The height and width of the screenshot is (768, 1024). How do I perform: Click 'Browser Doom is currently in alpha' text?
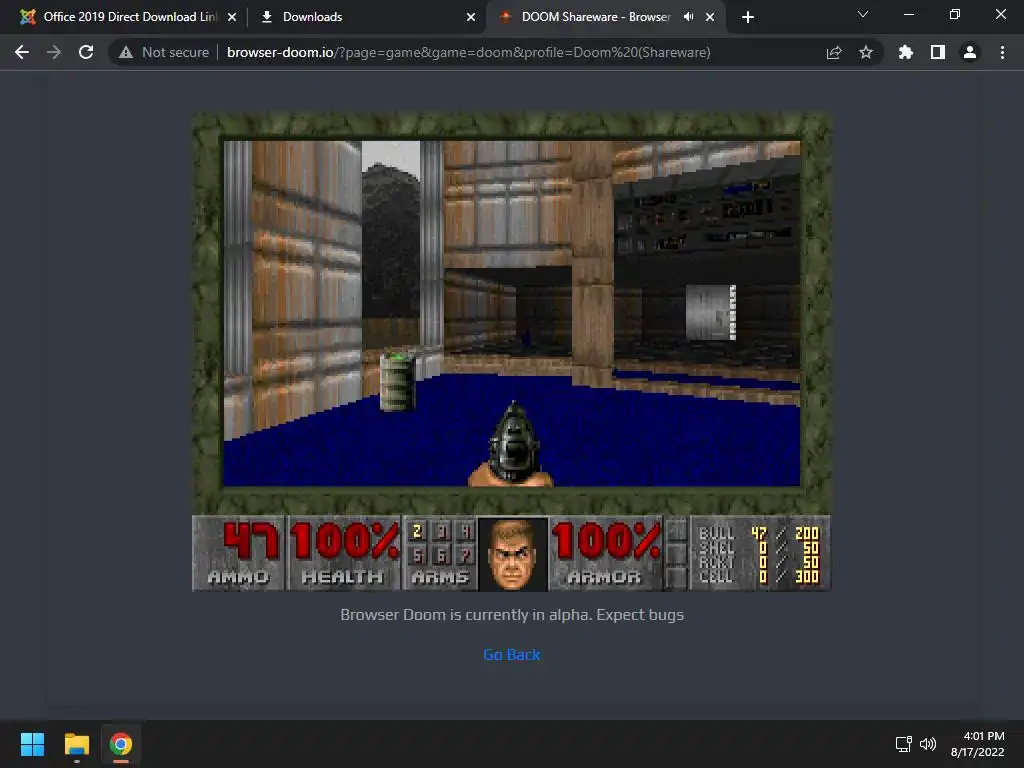(x=512, y=615)
